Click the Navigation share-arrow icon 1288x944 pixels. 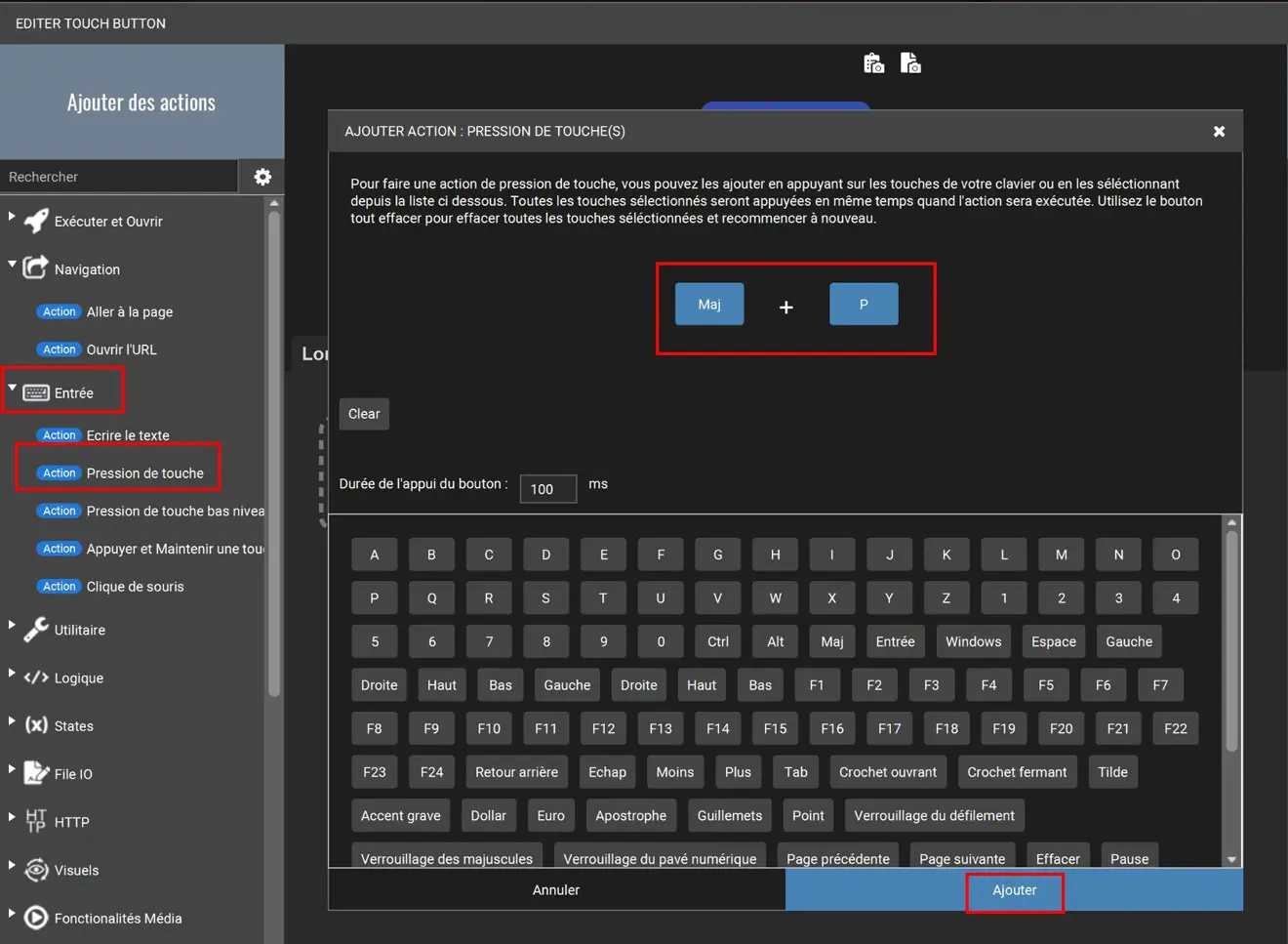36,267
